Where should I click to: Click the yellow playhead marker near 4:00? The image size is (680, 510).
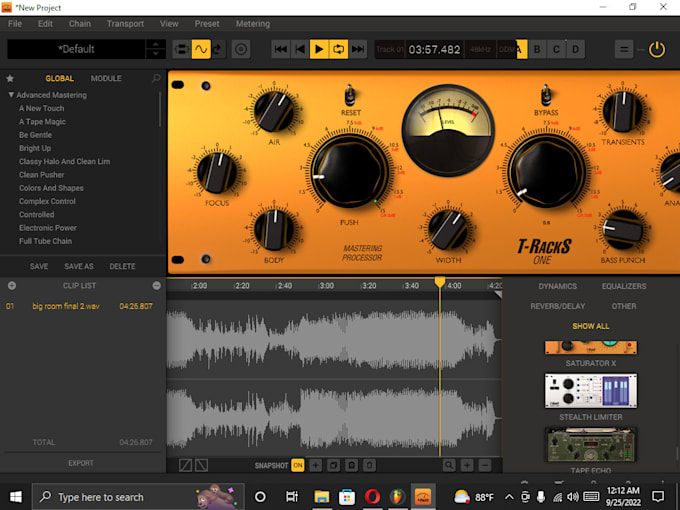pos(440,282)
